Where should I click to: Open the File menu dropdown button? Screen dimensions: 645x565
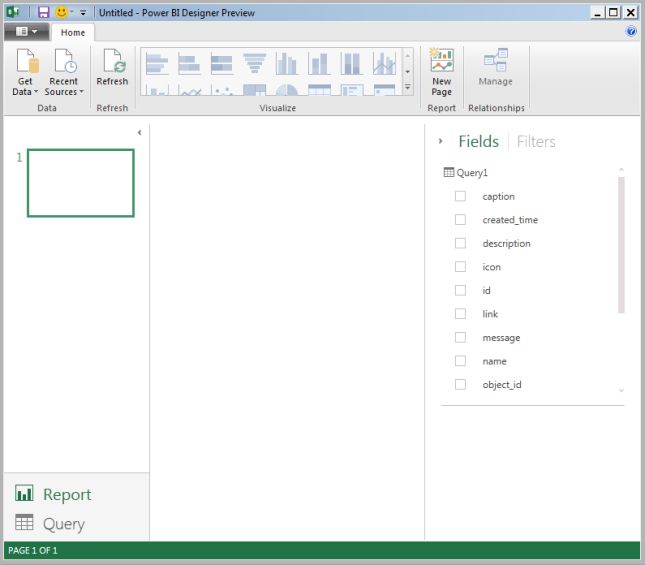26,32
